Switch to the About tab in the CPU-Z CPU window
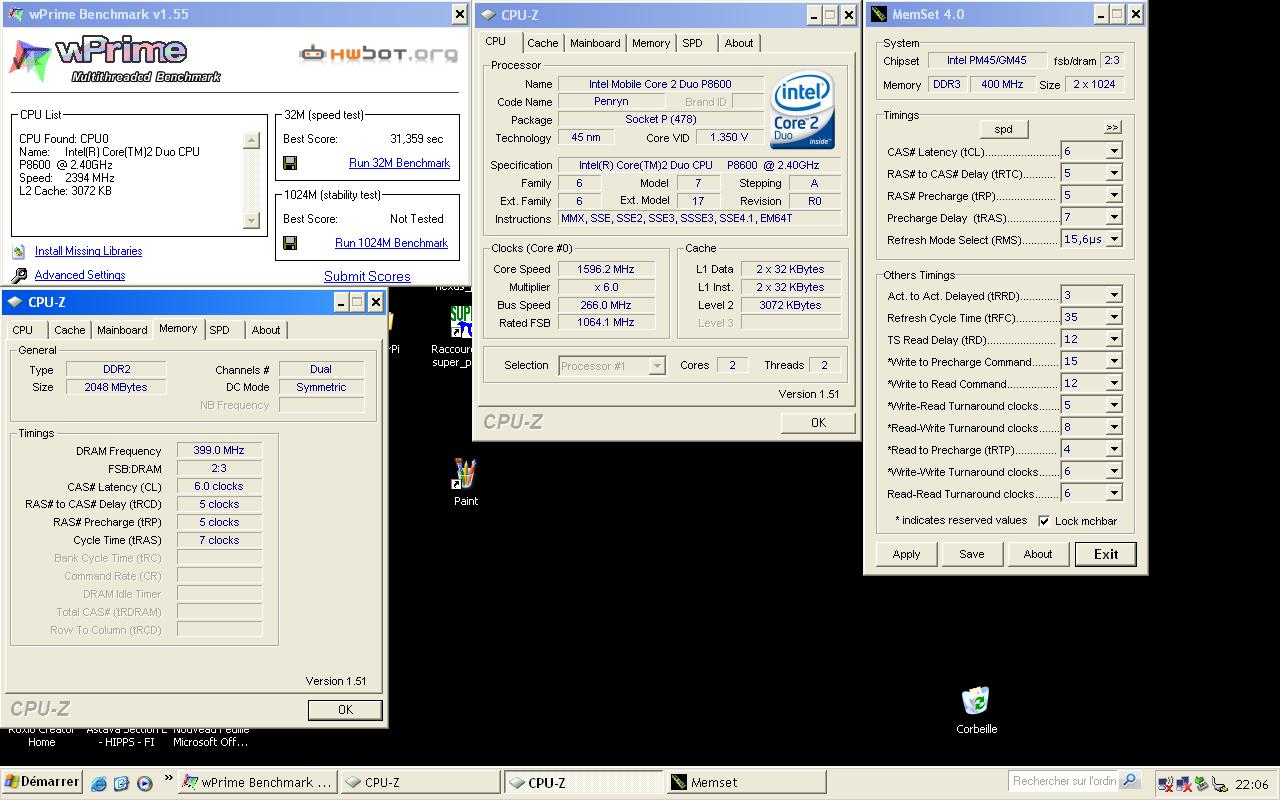 (x=739, y=43)
